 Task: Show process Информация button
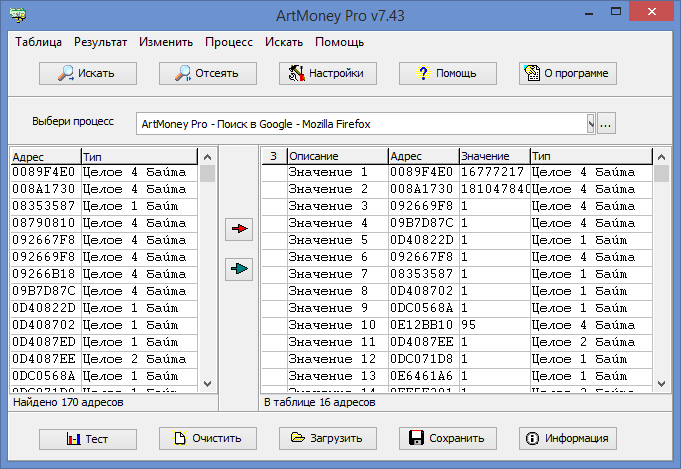tap(567, 438)
